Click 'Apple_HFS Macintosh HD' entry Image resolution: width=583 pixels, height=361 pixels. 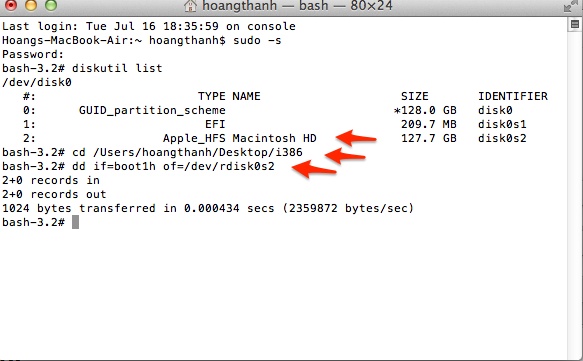240,139
